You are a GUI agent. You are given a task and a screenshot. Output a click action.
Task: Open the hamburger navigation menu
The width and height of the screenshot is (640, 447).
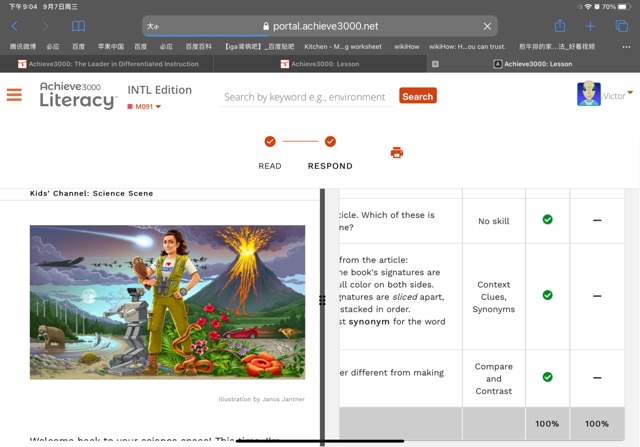14,94
